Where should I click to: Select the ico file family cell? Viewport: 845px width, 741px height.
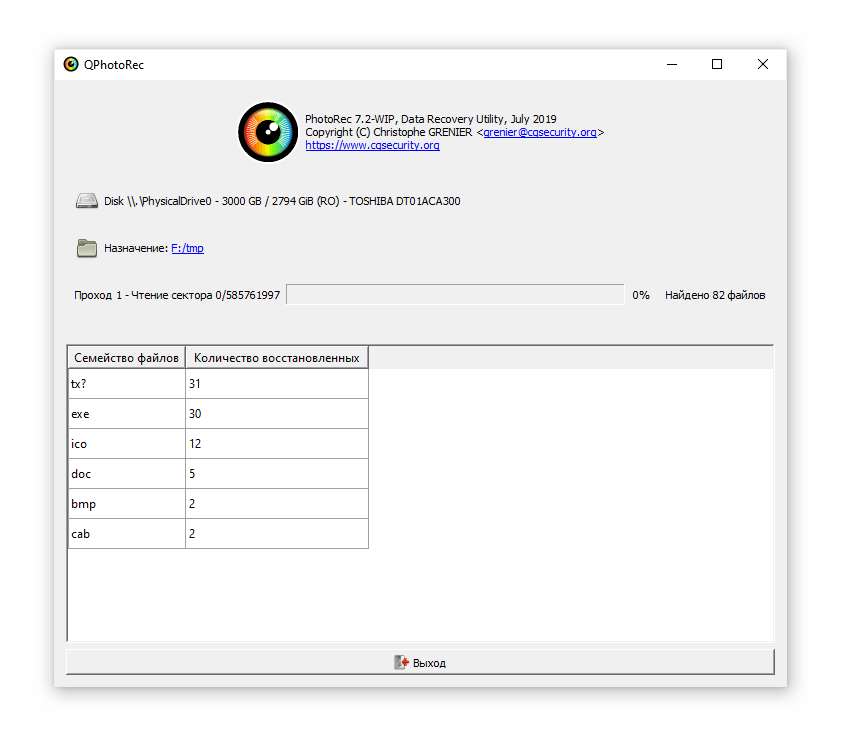click(126, 444)
